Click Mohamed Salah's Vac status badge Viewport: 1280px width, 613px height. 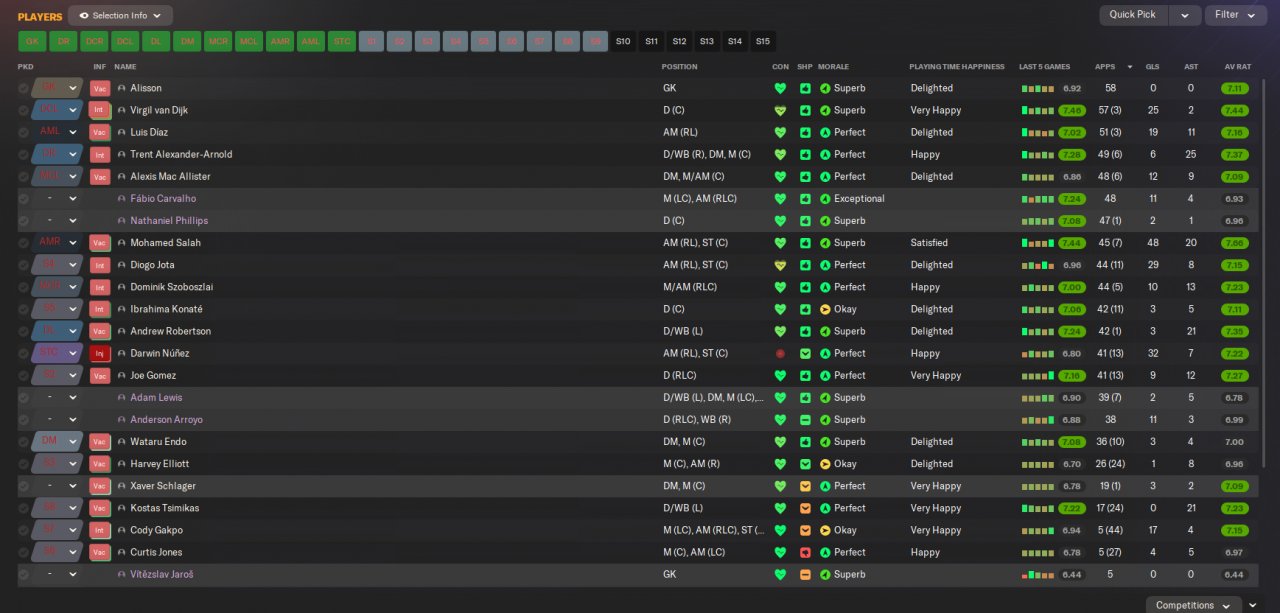[100, 243]
